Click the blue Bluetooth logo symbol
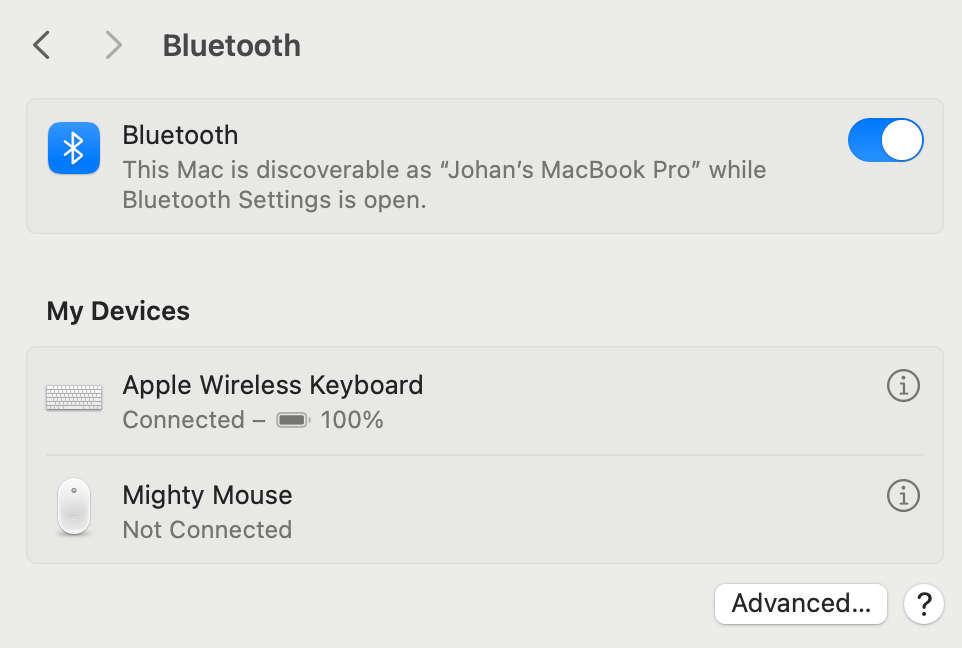 (73, 146)
